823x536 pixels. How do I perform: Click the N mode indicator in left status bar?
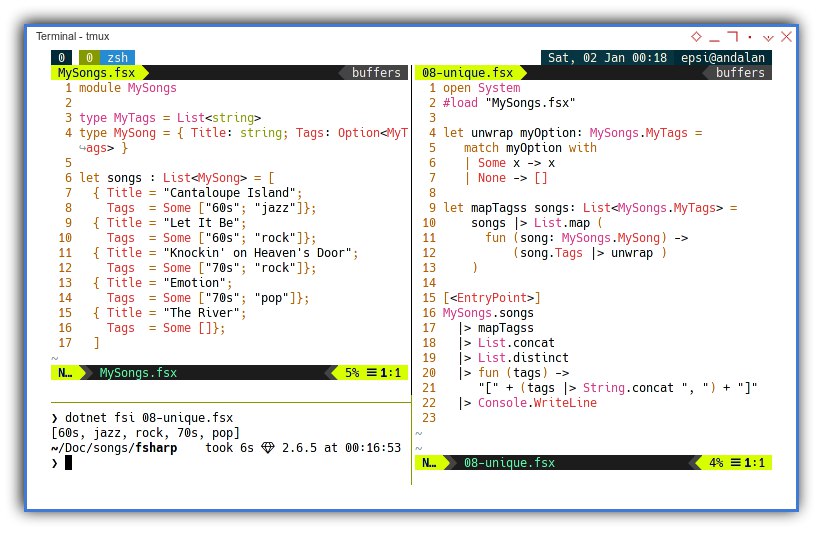pos(65,373)
